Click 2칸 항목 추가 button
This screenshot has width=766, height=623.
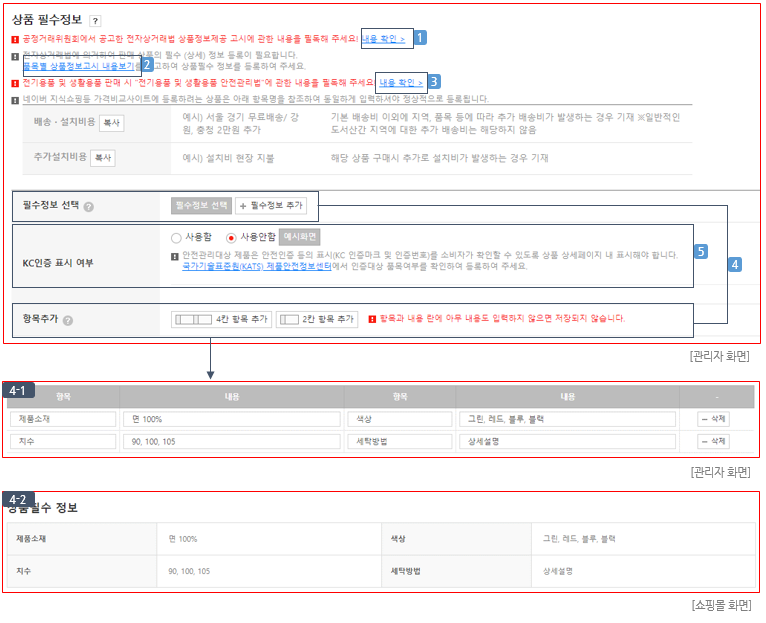tap(317, 320)
